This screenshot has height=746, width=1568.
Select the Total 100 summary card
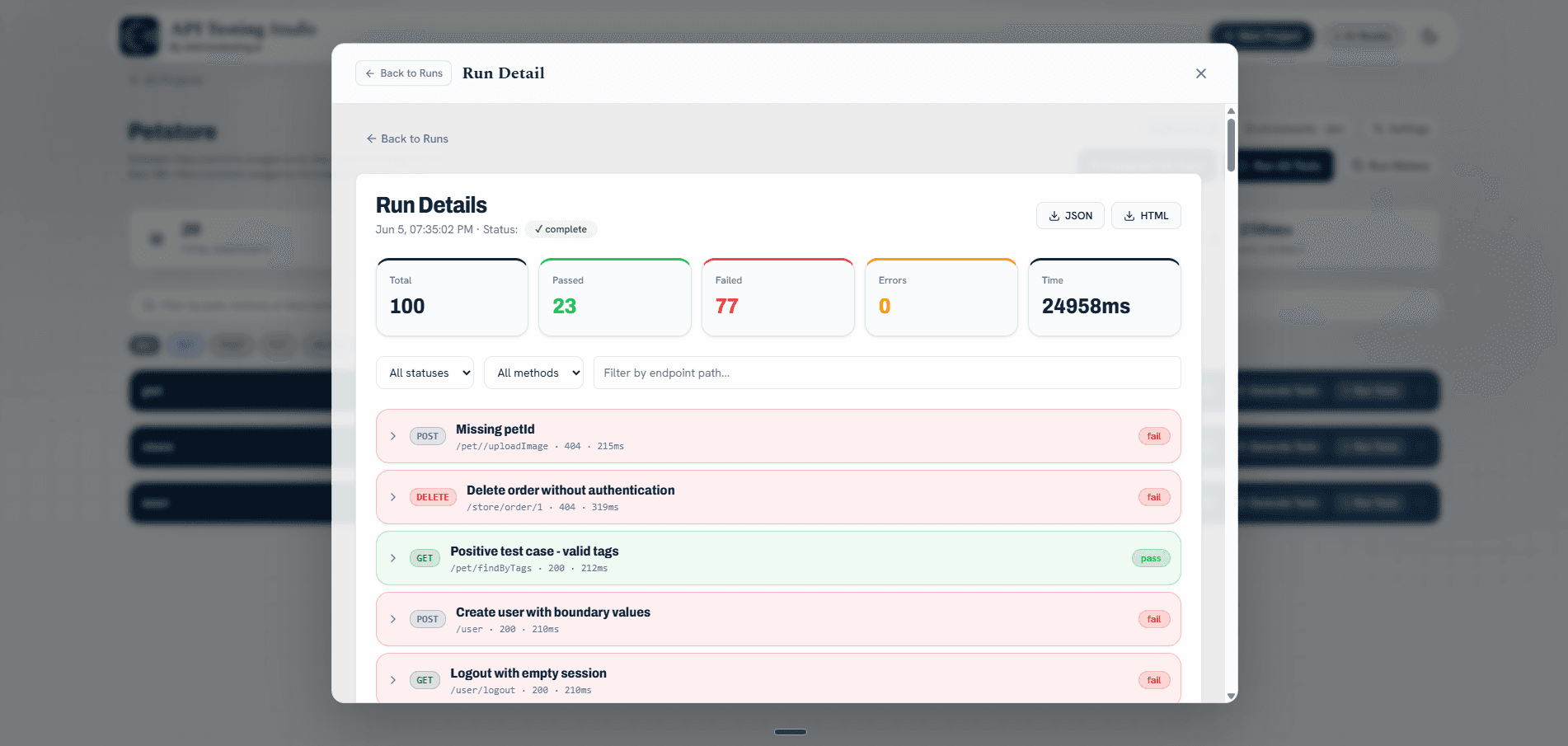tap(452, 298)
